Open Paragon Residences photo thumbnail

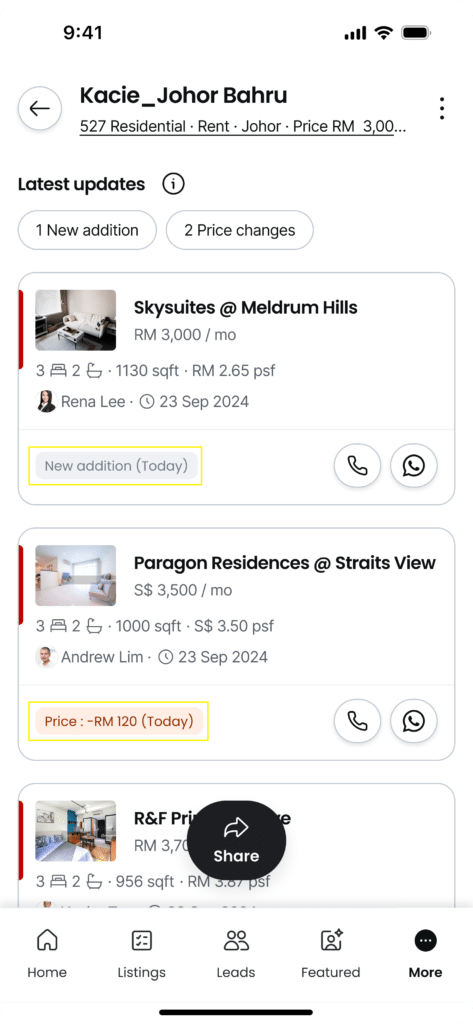(76, 575)
